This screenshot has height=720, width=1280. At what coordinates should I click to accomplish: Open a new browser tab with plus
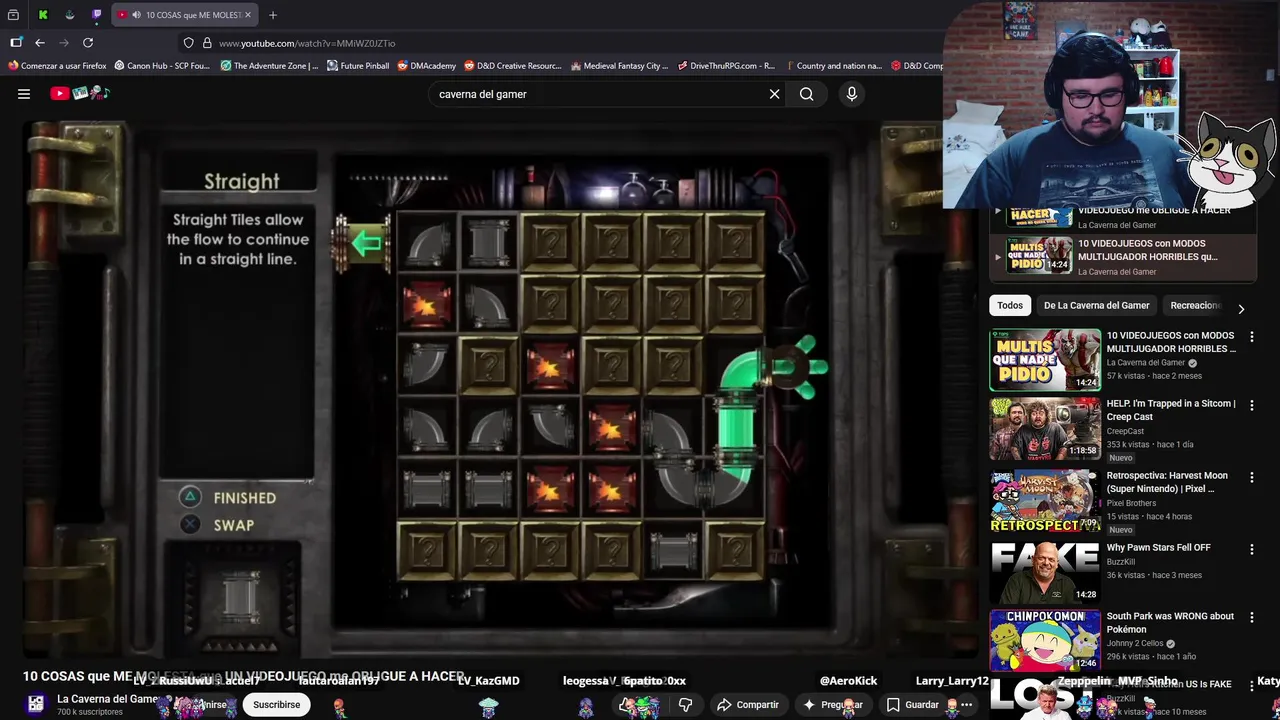coord(273,15)
